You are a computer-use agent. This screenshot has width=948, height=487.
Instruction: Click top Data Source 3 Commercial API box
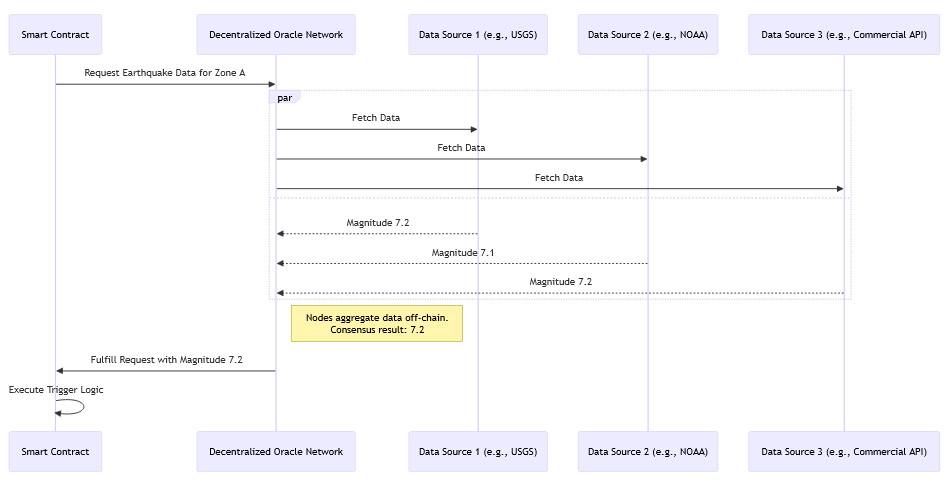coord(843,35)
